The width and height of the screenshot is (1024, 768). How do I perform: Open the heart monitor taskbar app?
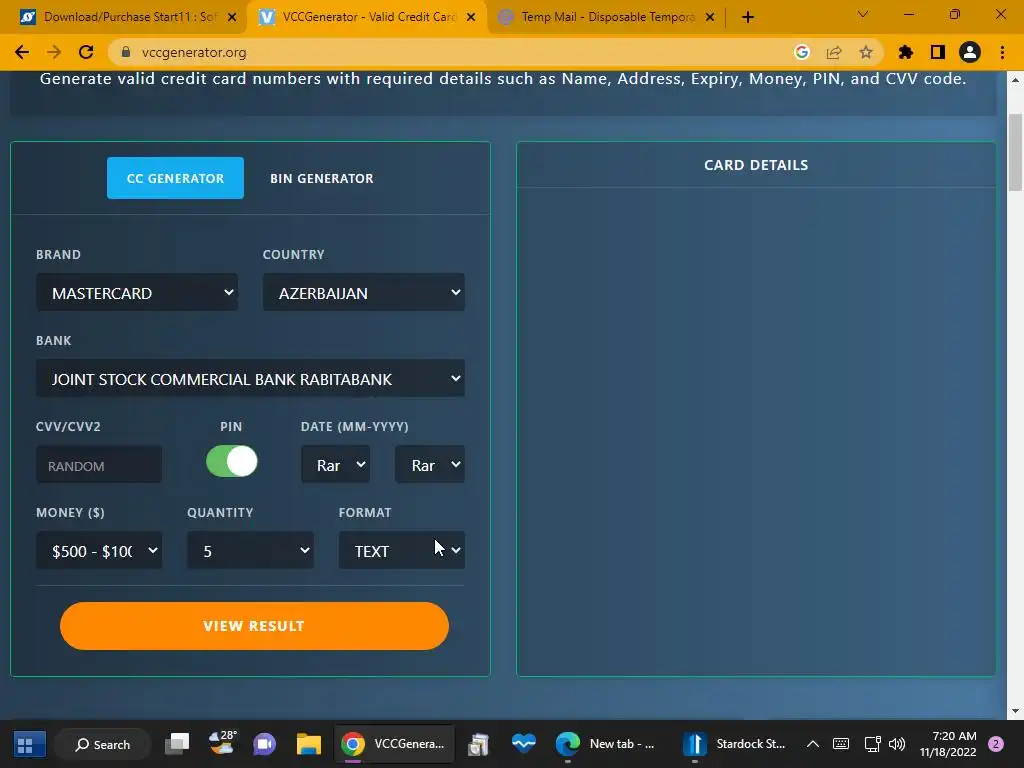[x=523, y=744]
